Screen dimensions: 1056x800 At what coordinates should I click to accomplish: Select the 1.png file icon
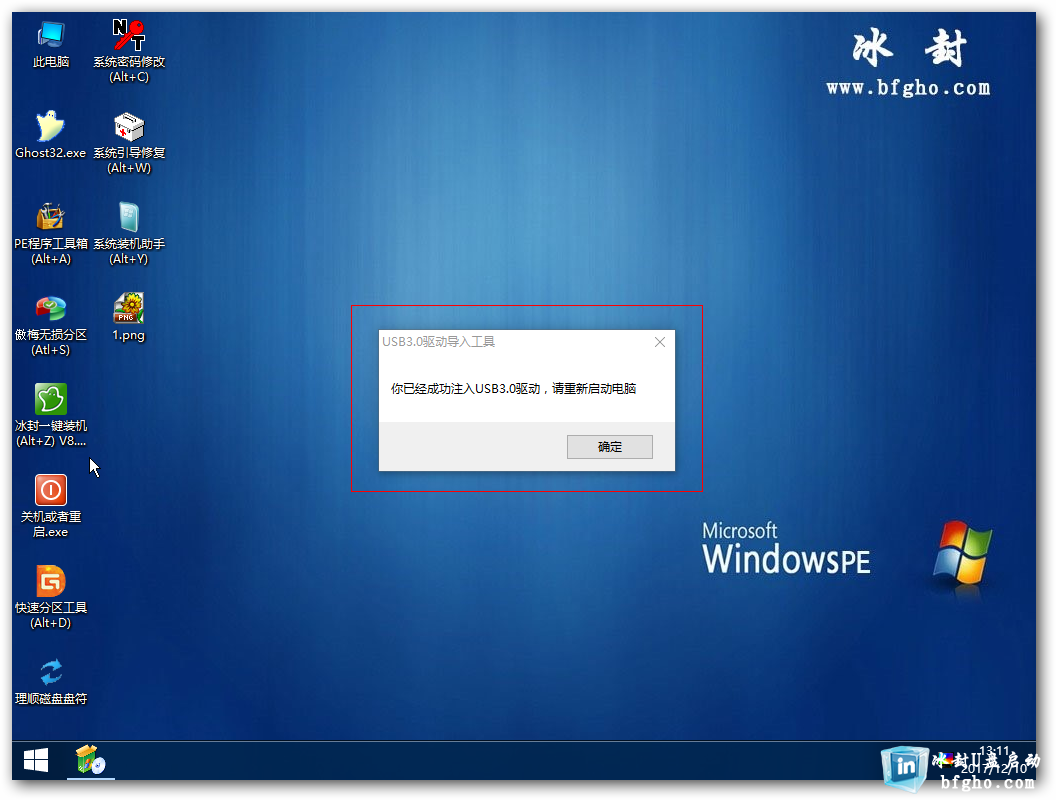(129, 317)
